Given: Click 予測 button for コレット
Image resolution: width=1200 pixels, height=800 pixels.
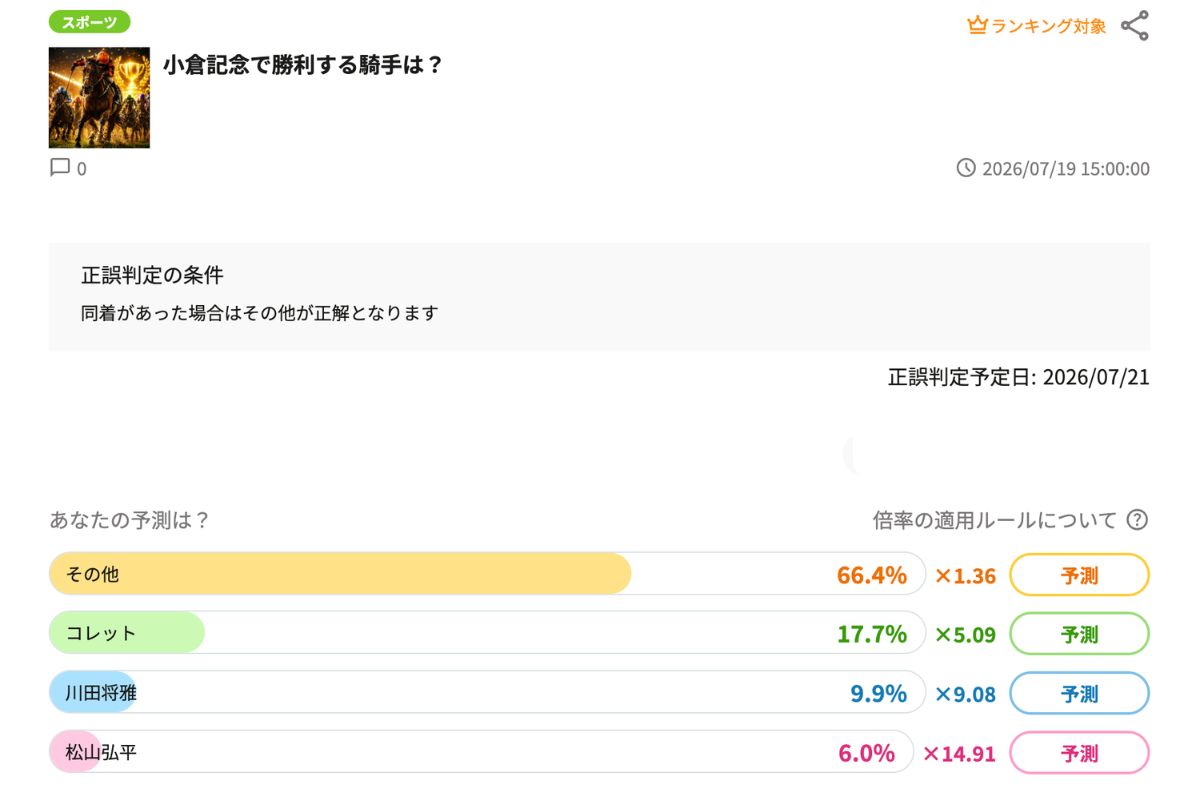Looking at the screenshot, I should [x=1079, y=634].
